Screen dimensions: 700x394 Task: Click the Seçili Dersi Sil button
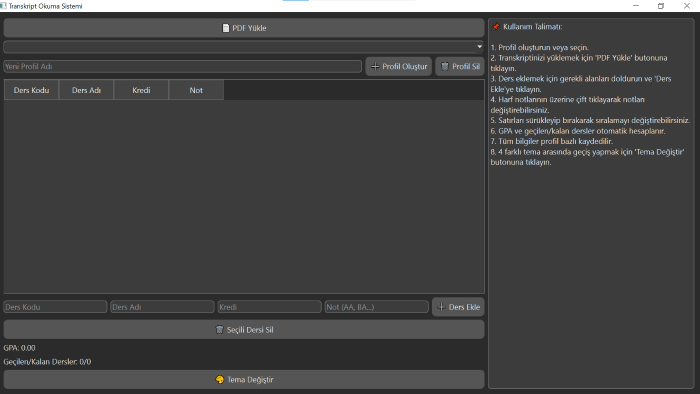[244, 330]
